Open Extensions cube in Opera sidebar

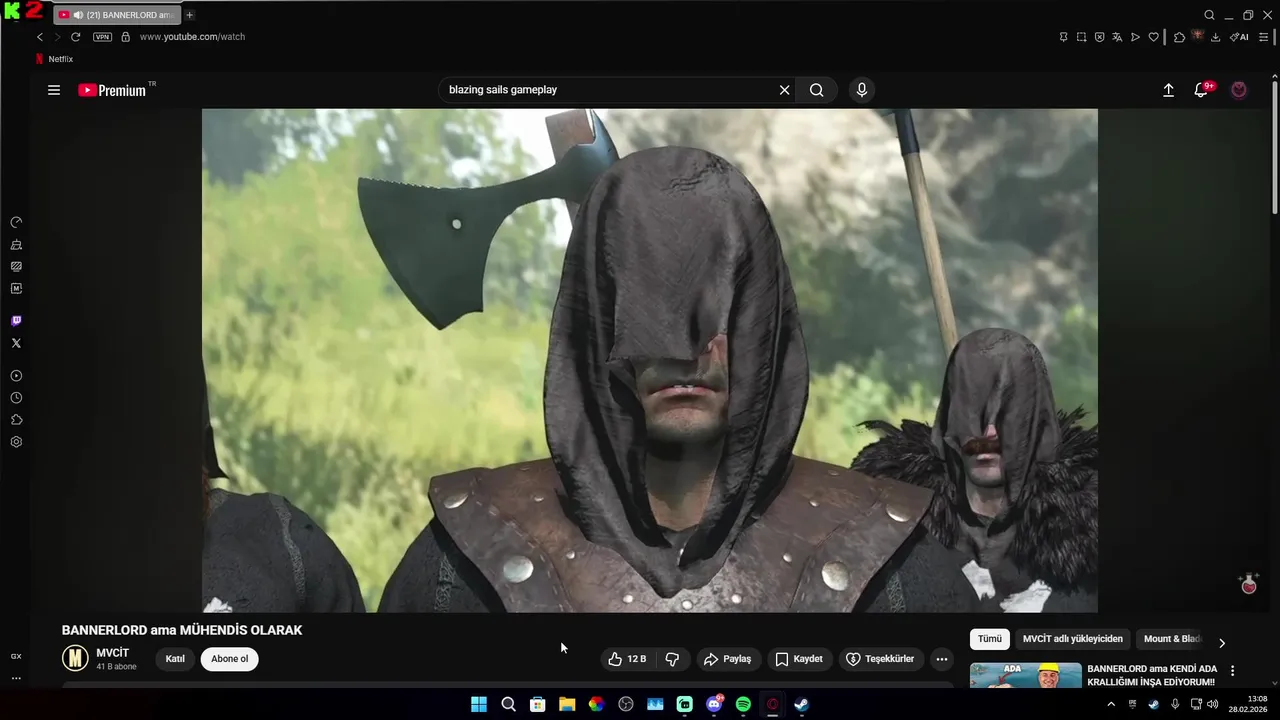point(16,420)
